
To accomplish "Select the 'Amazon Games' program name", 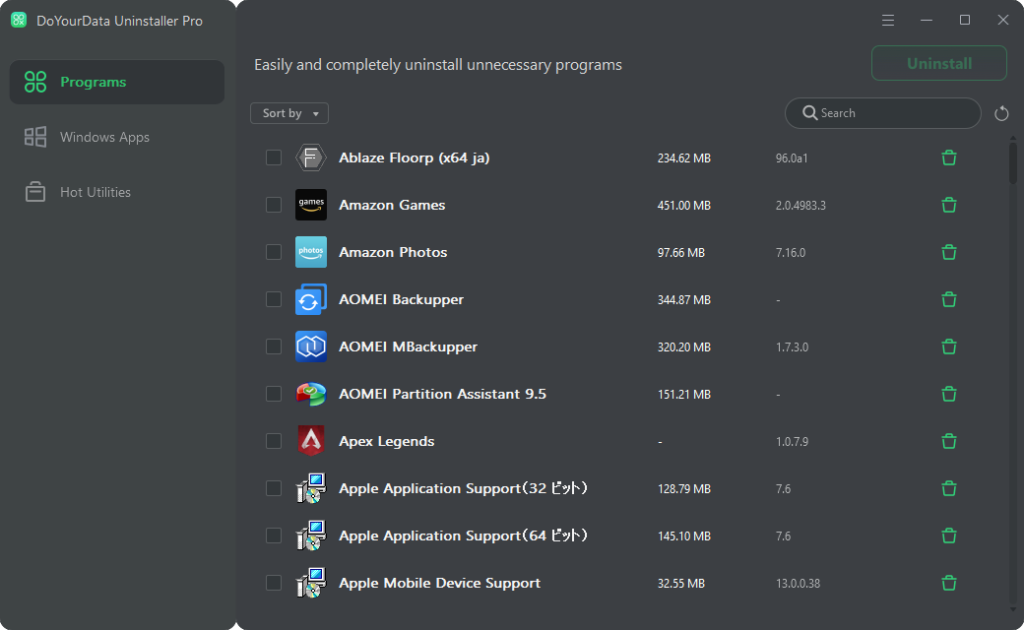I will pos(392,205).
